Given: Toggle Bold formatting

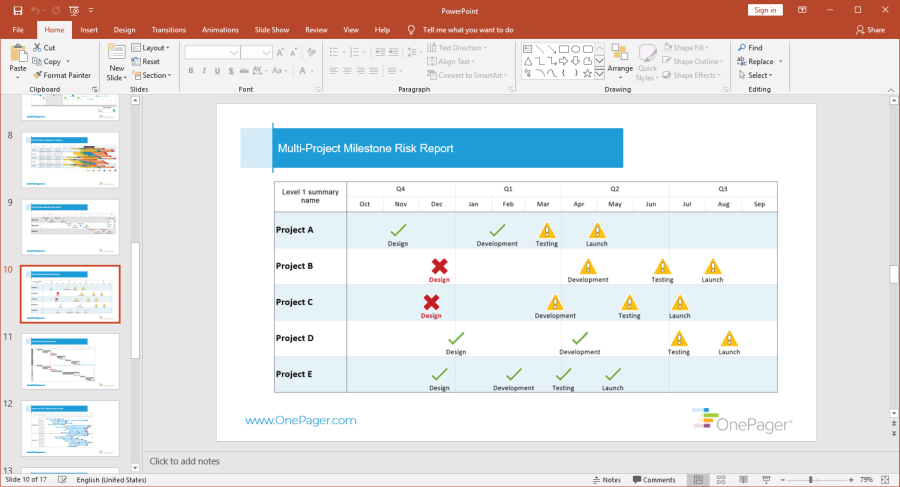Looking at the screenshot, I should [191, 71].
